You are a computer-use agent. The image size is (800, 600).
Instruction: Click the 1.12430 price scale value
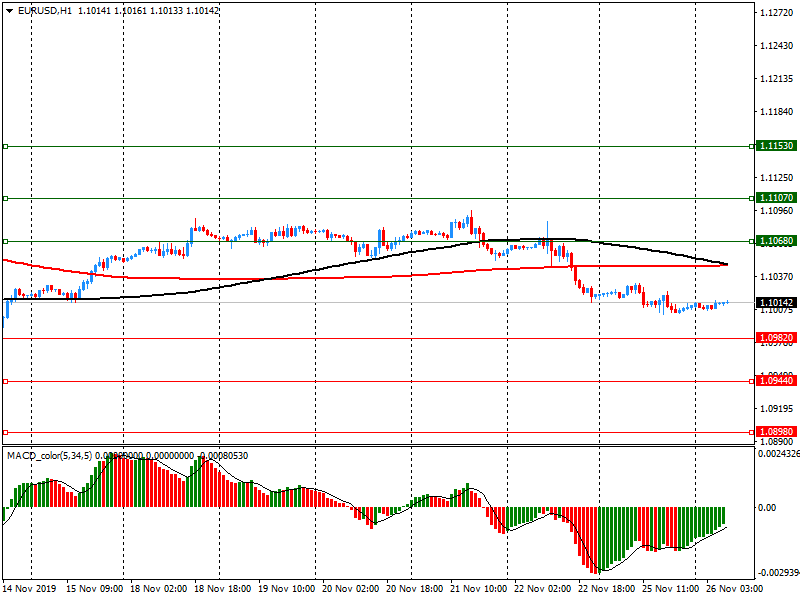(777, 46)
